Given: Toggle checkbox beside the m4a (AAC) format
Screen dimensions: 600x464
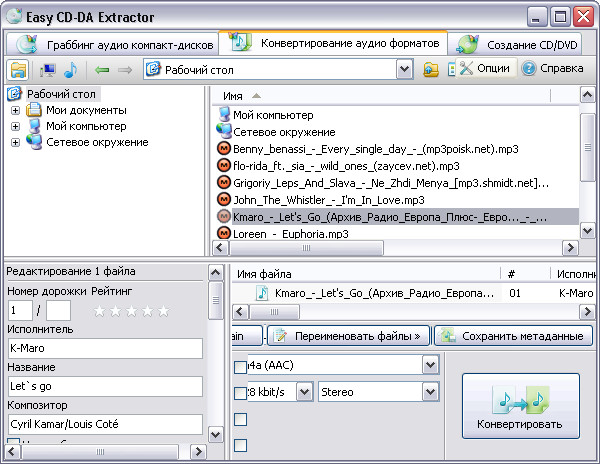Looking at the screenshot, I should 240,366.
